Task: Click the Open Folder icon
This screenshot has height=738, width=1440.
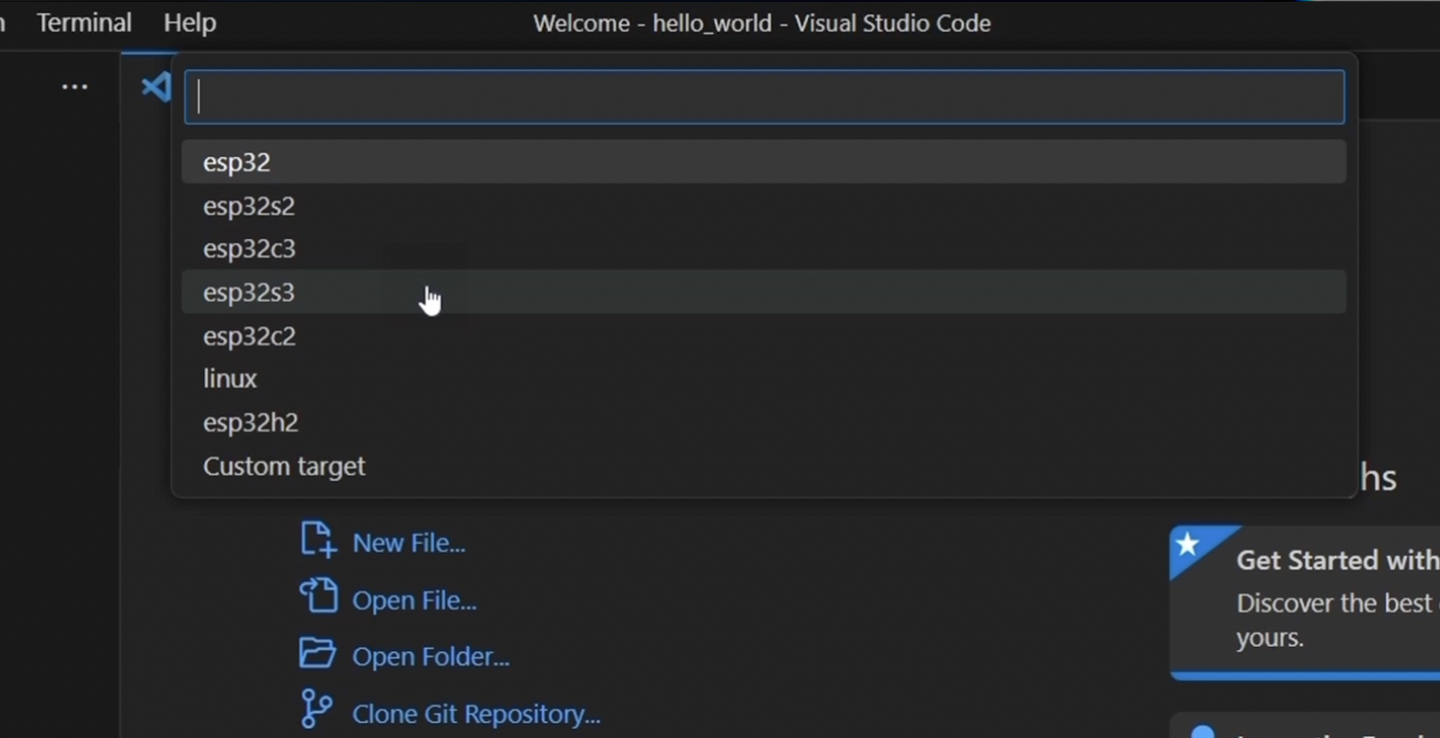Action: [318, 654]
